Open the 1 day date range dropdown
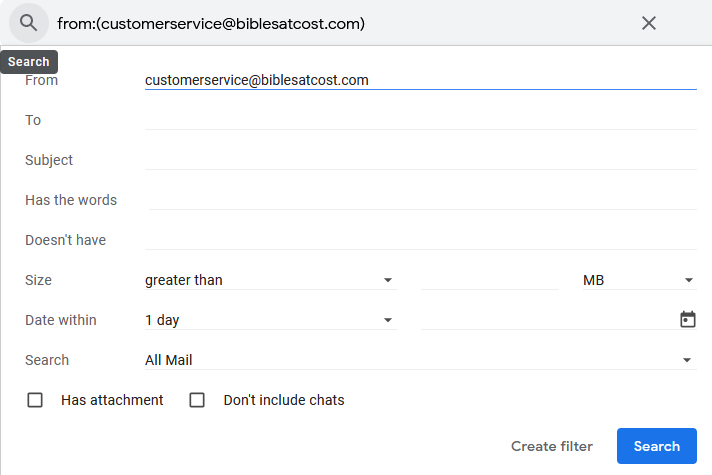The height and width of the screenshot is (475, 712). [271, 320]
